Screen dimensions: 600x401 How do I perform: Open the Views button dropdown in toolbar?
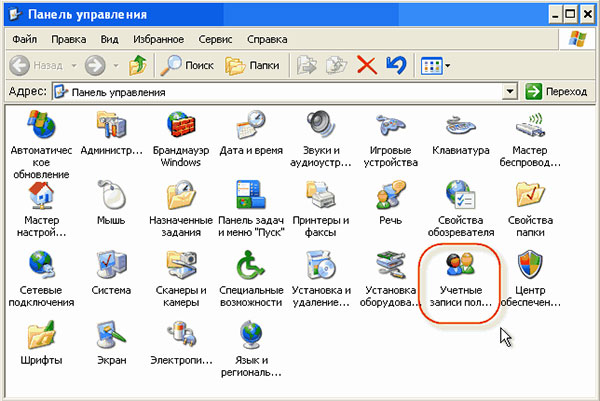448,65
